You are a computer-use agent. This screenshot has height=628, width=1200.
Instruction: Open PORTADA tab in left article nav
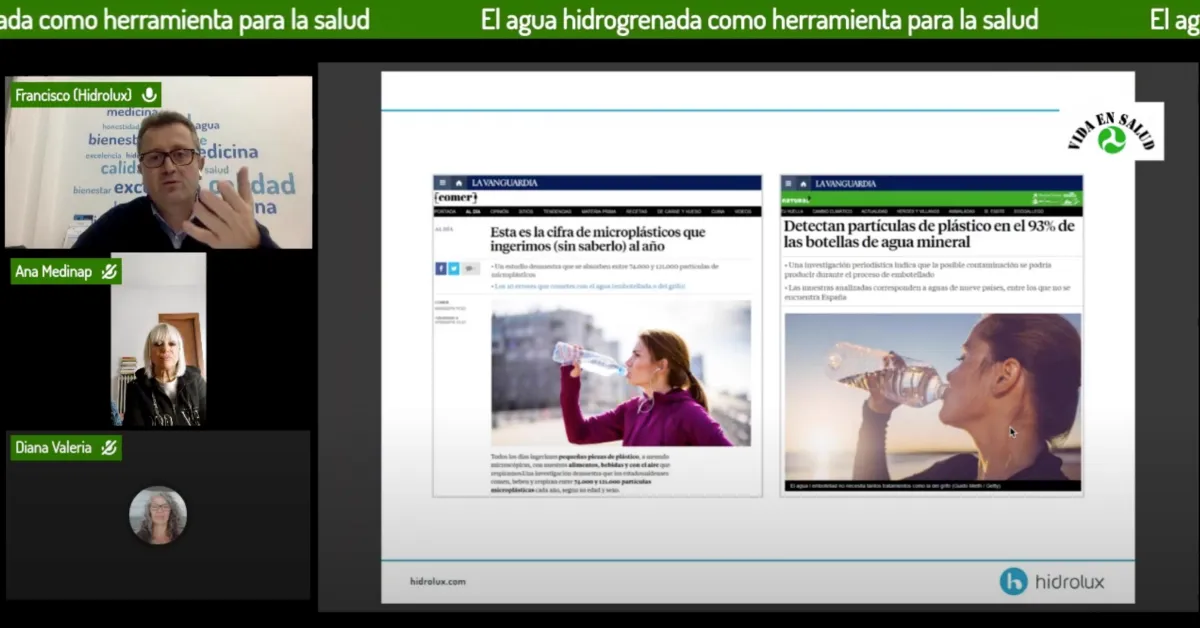tap(446, 211)
